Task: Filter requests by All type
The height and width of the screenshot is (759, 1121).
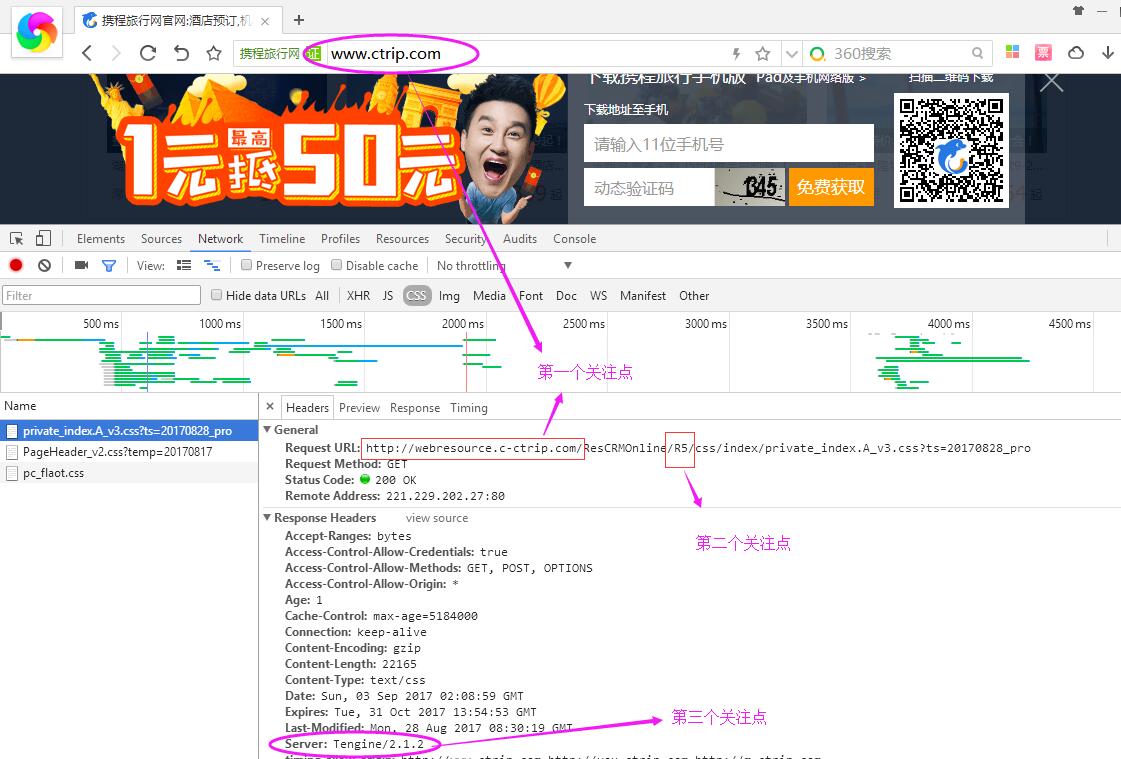Action: click(322, 295)
